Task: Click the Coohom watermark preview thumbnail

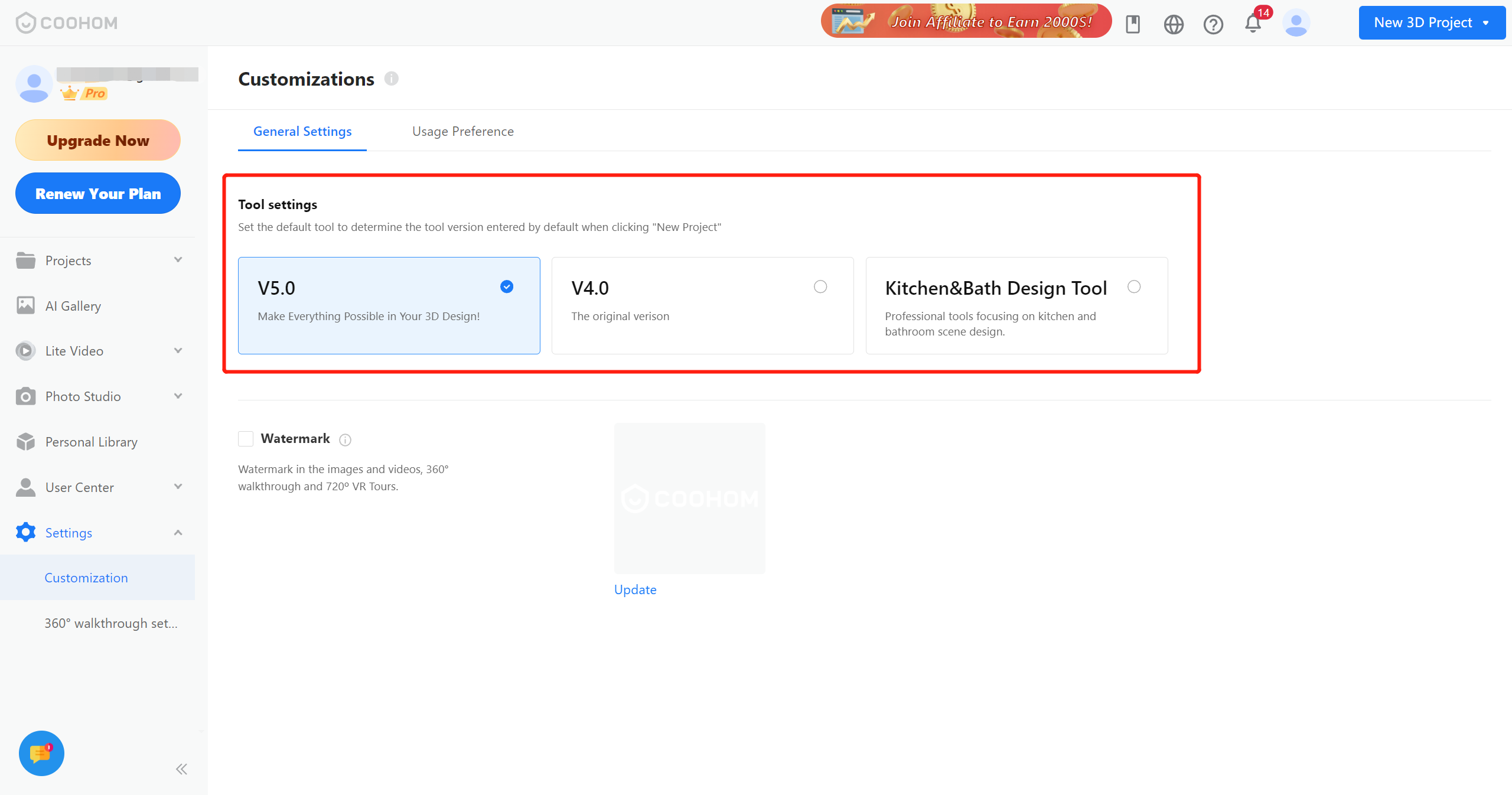Action: [689, 498]
